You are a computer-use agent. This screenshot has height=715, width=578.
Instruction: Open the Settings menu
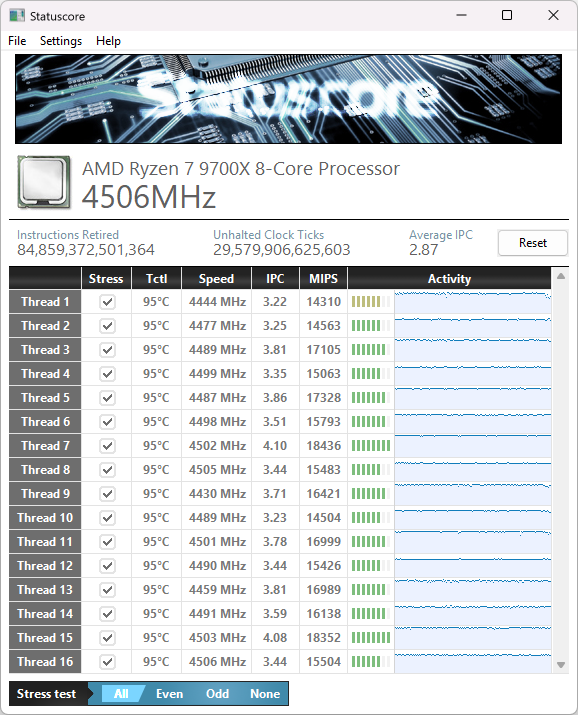click(61, 41)
